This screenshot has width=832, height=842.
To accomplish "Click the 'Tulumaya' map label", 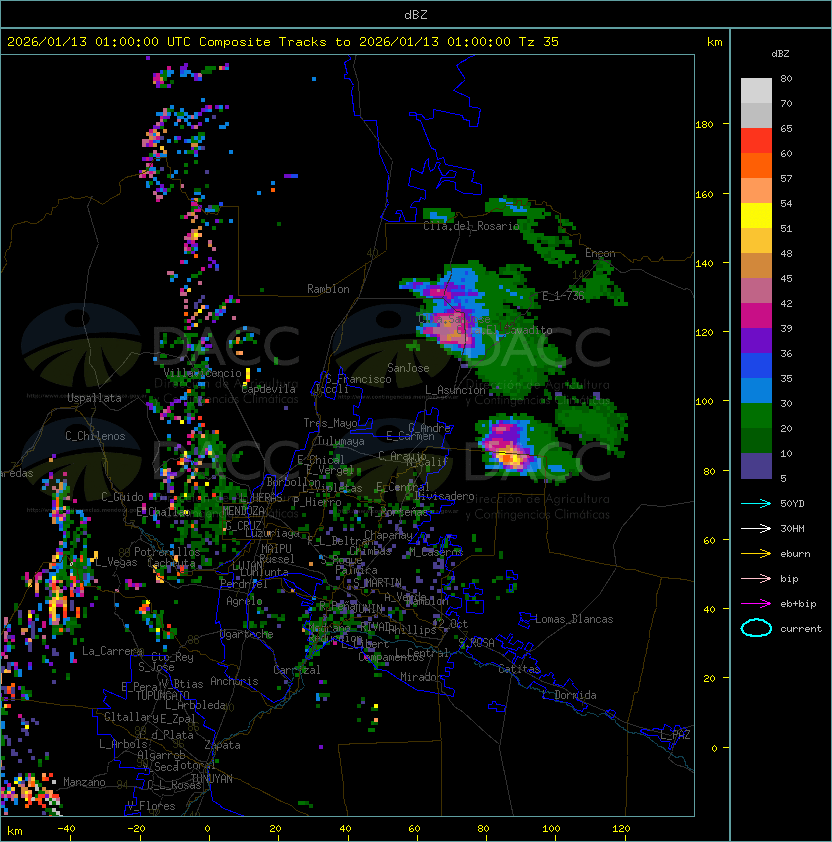I will point(341,441).
